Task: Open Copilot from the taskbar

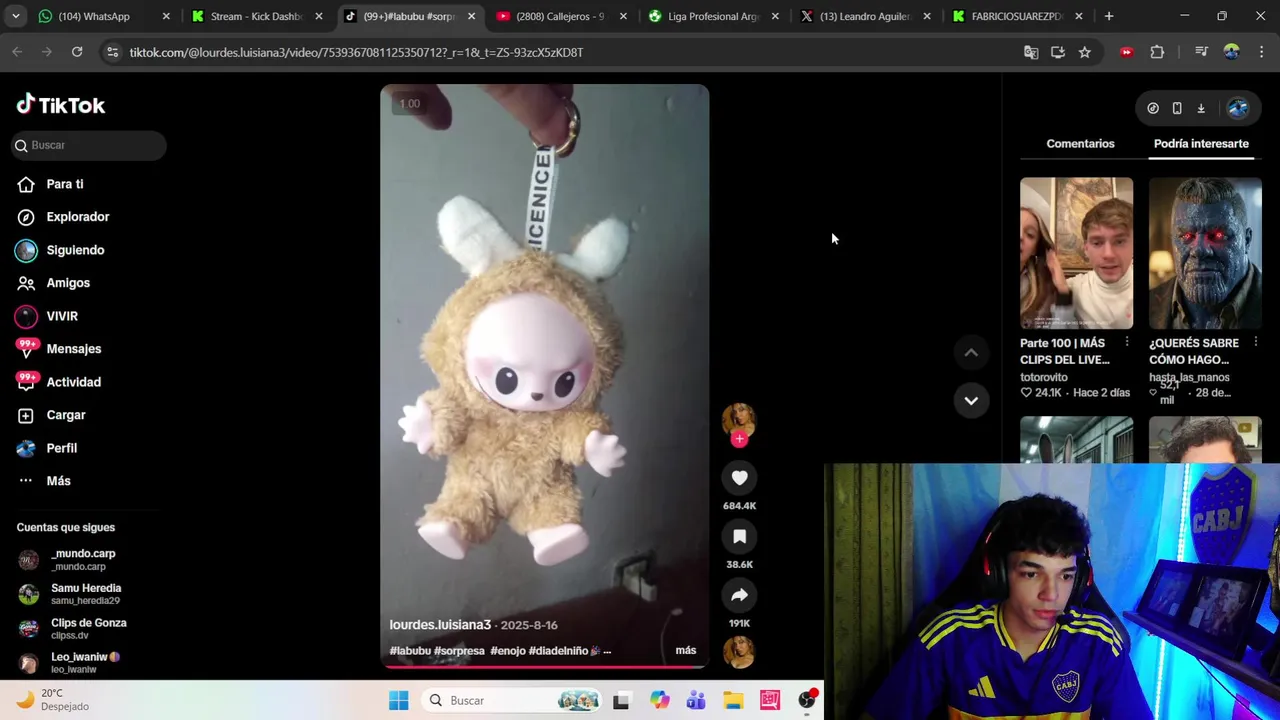Action: pos(659,701)
